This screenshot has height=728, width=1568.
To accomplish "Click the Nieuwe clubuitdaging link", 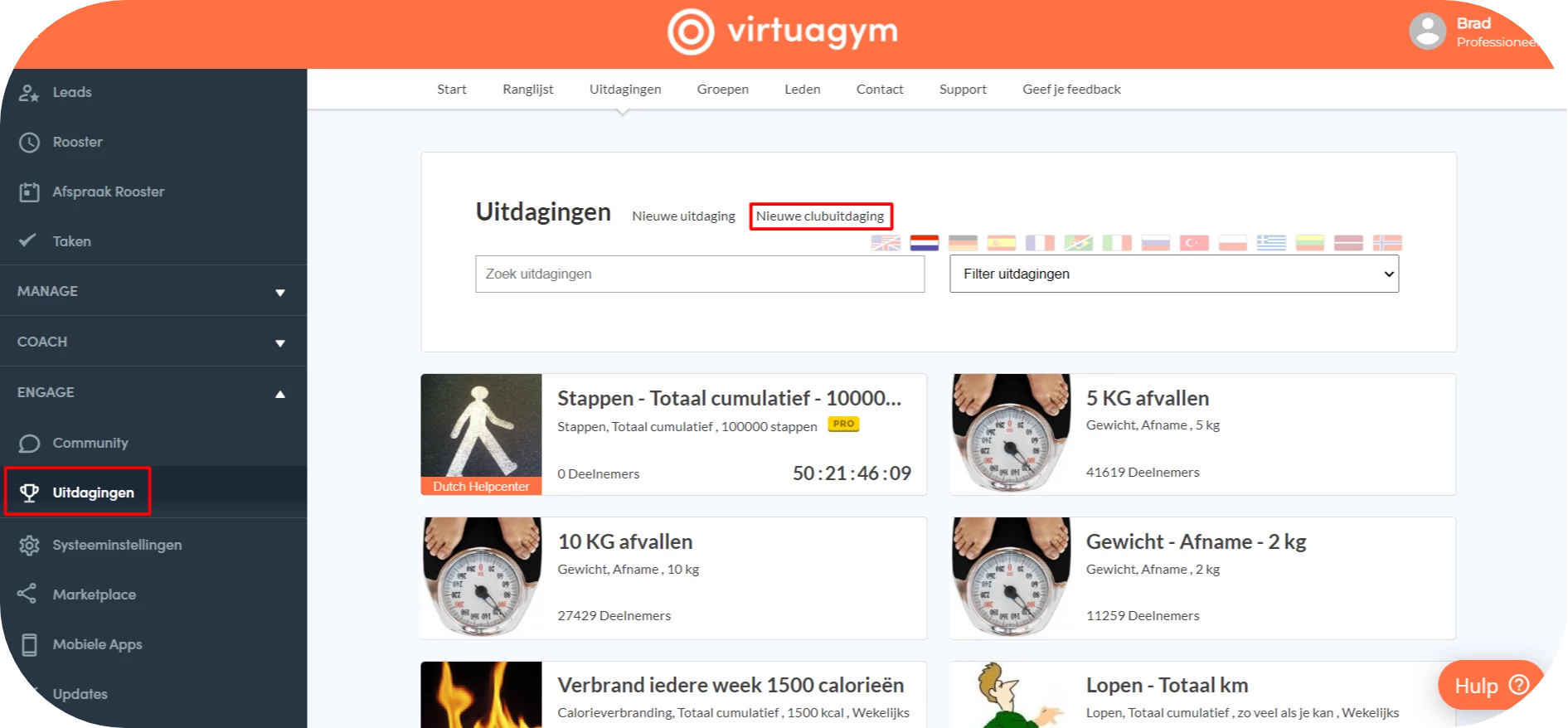I will coord(820,216).
